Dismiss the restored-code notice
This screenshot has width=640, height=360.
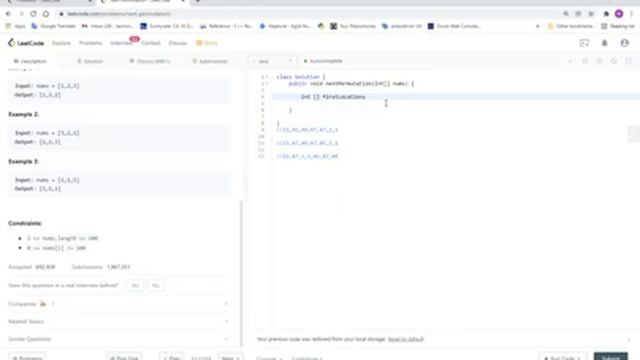pos(629,339)
